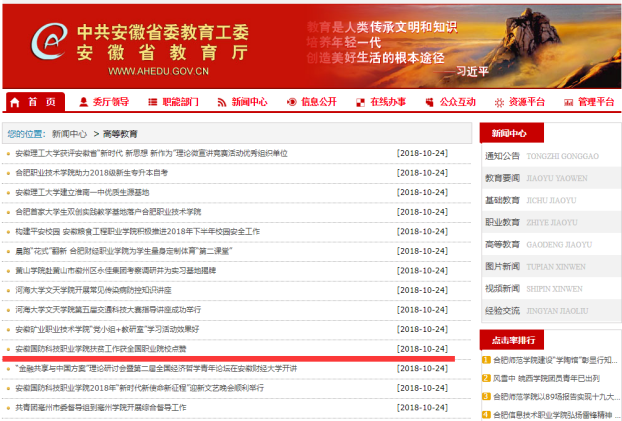Select 视频新闻 sidebar item
The width and height of the screenshot is (622, 421).
click(x=502, y=288)
